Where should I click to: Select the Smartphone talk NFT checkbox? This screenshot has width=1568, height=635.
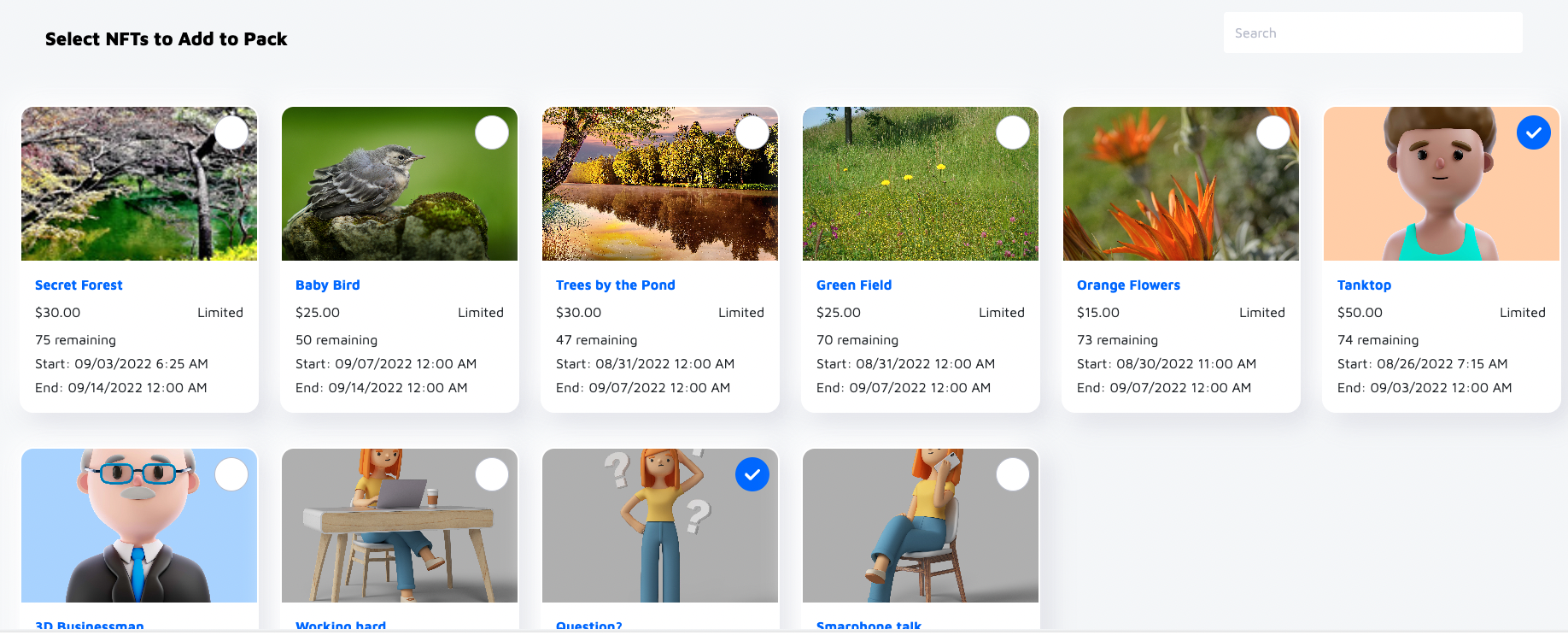point(1013,474)
